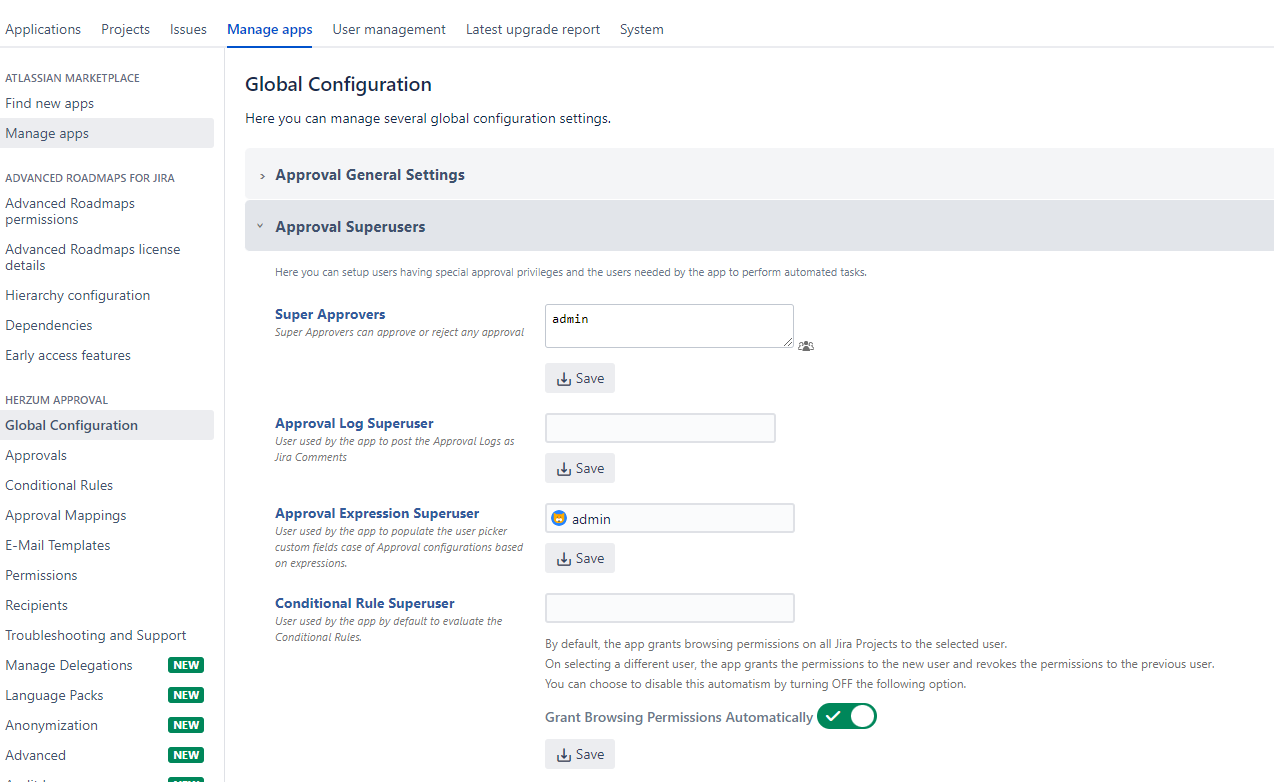This screenshot has width=1274, height=782.
Task: Click the NEW badge next to Manage Delegations
Action: 186,665
